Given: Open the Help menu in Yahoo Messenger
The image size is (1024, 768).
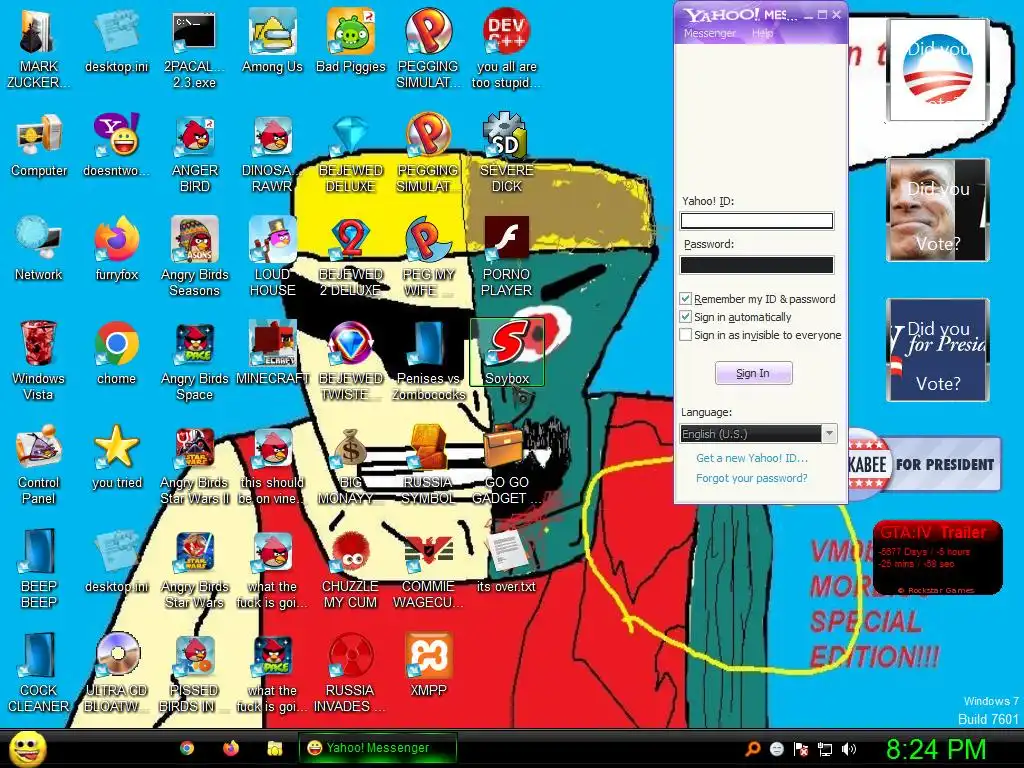Looking at the screenshot, I should (x=762, y=33).
